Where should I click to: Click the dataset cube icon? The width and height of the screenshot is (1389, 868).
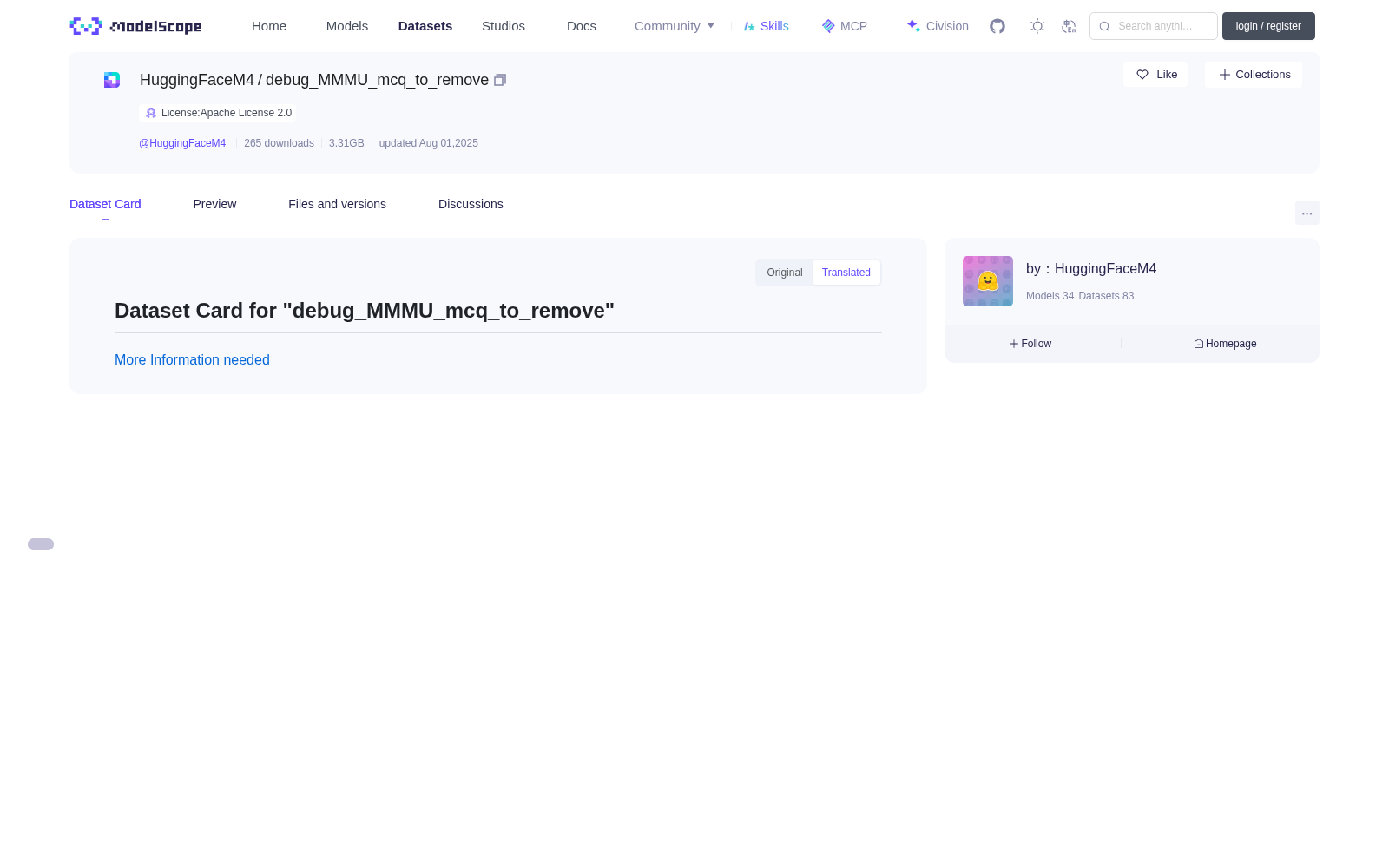[x=112, y=80]
